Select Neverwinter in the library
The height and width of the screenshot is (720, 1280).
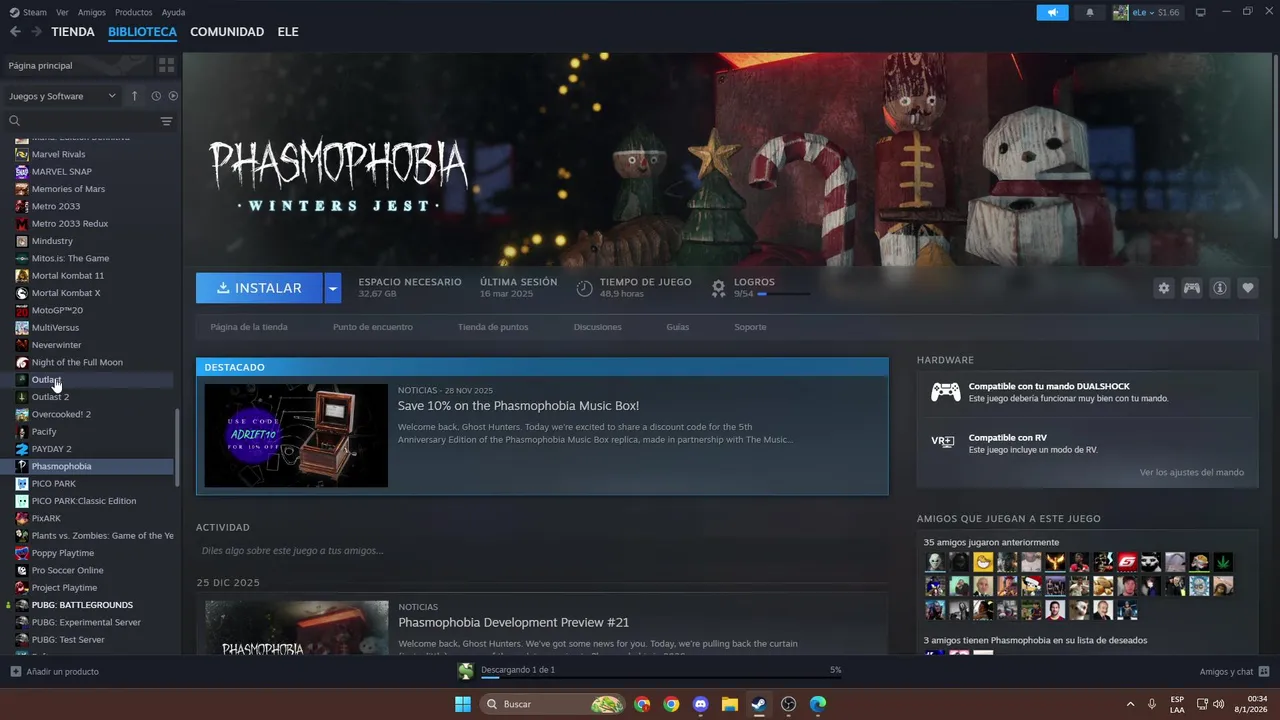click(x=56, y=345)
